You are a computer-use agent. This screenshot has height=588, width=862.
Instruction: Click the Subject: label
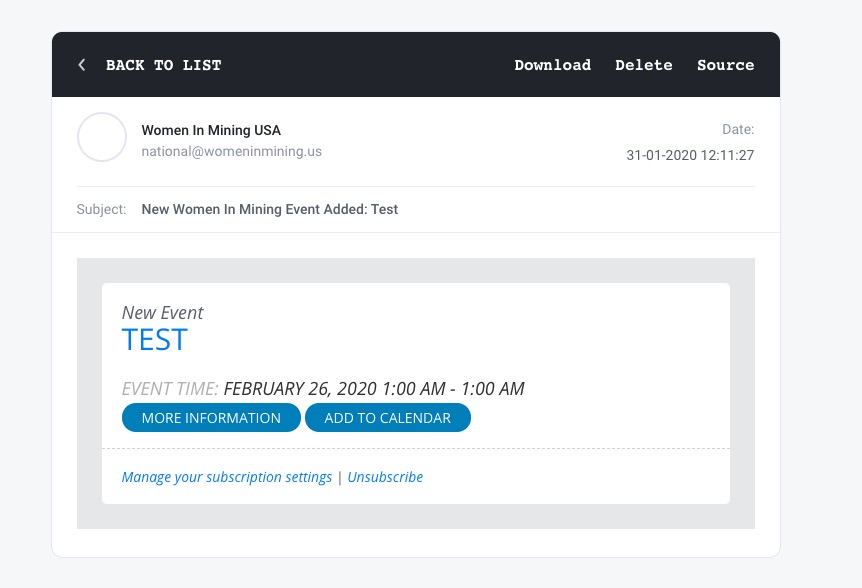(x=101, y=210)
